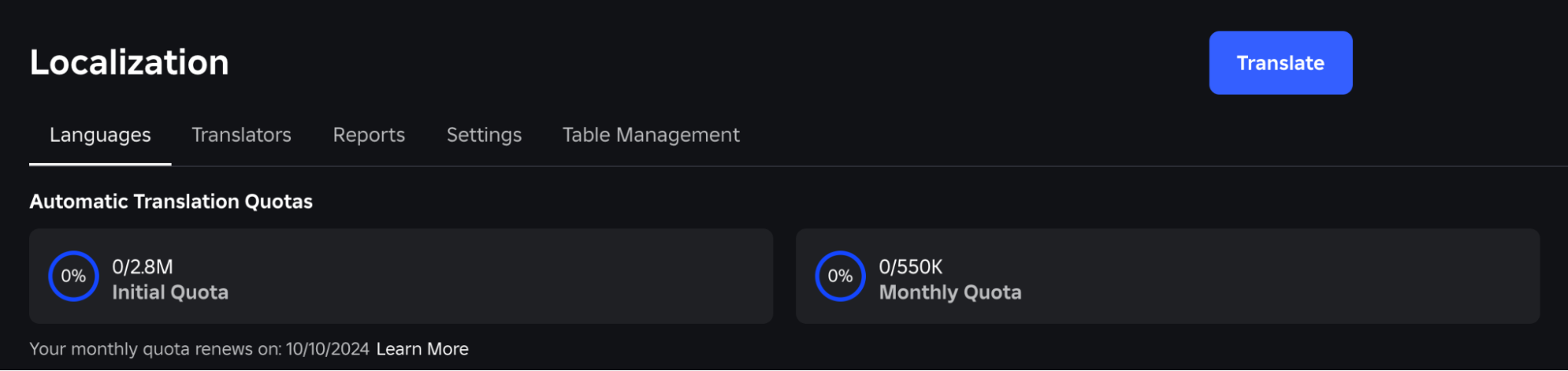The width and height of the screenshot is (1568, 371).
Task: Select the Monthly Quota label
Action: [x=950, y=293]
